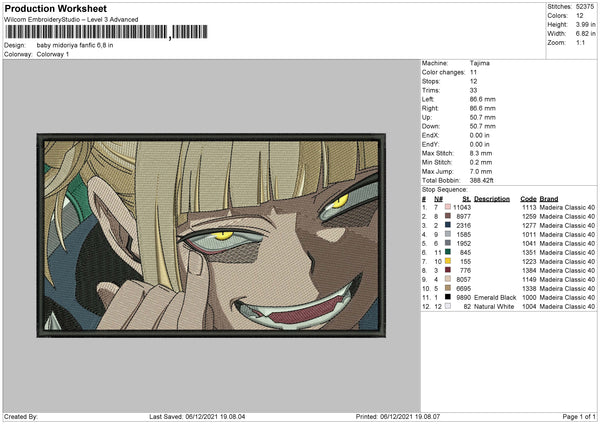This screenshot has height=424, width=600.
Task: Click the stitch count 11043
Action: (462, 207)
